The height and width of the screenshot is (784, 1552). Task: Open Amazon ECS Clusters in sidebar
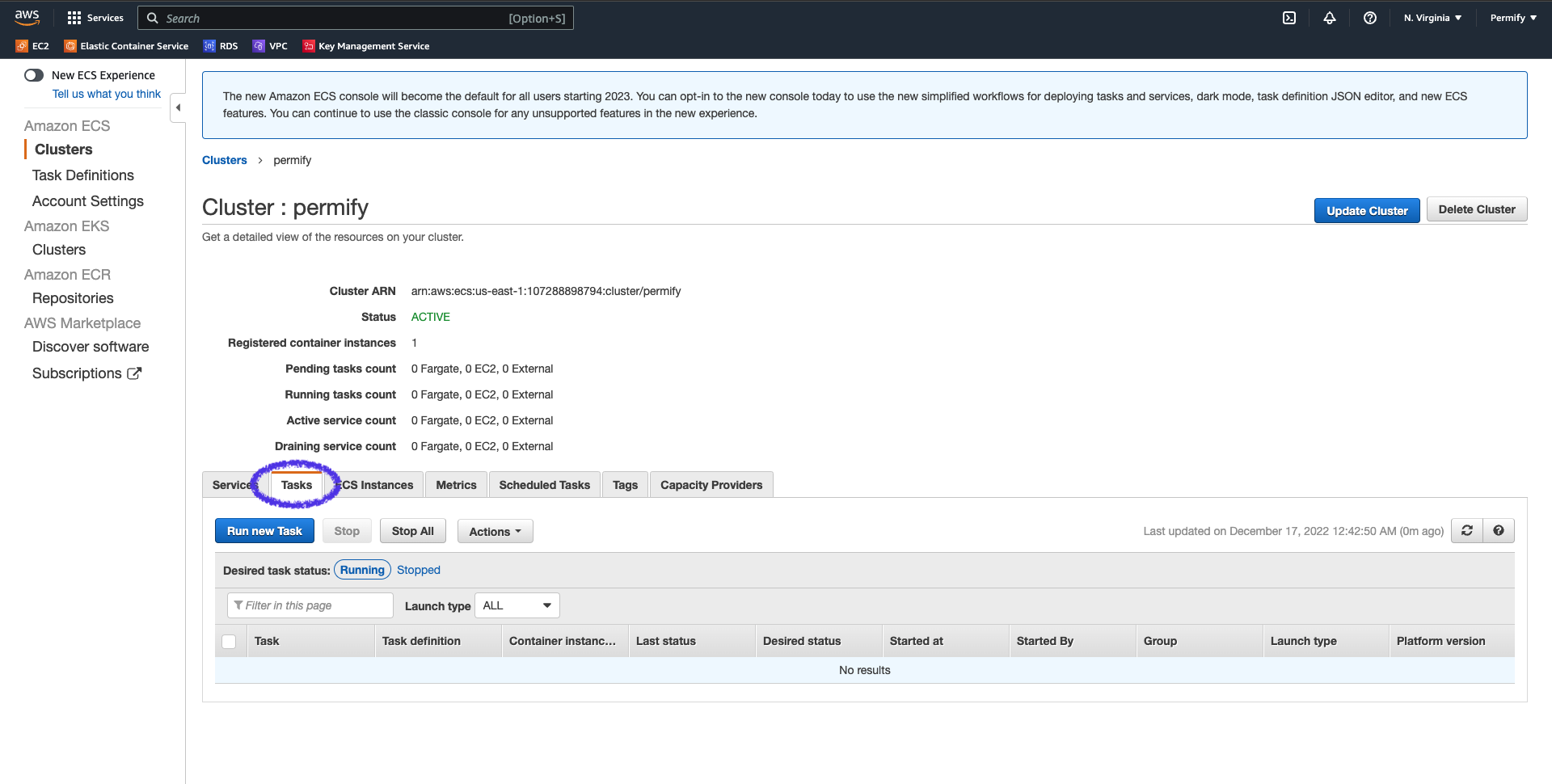click(64, 150)
